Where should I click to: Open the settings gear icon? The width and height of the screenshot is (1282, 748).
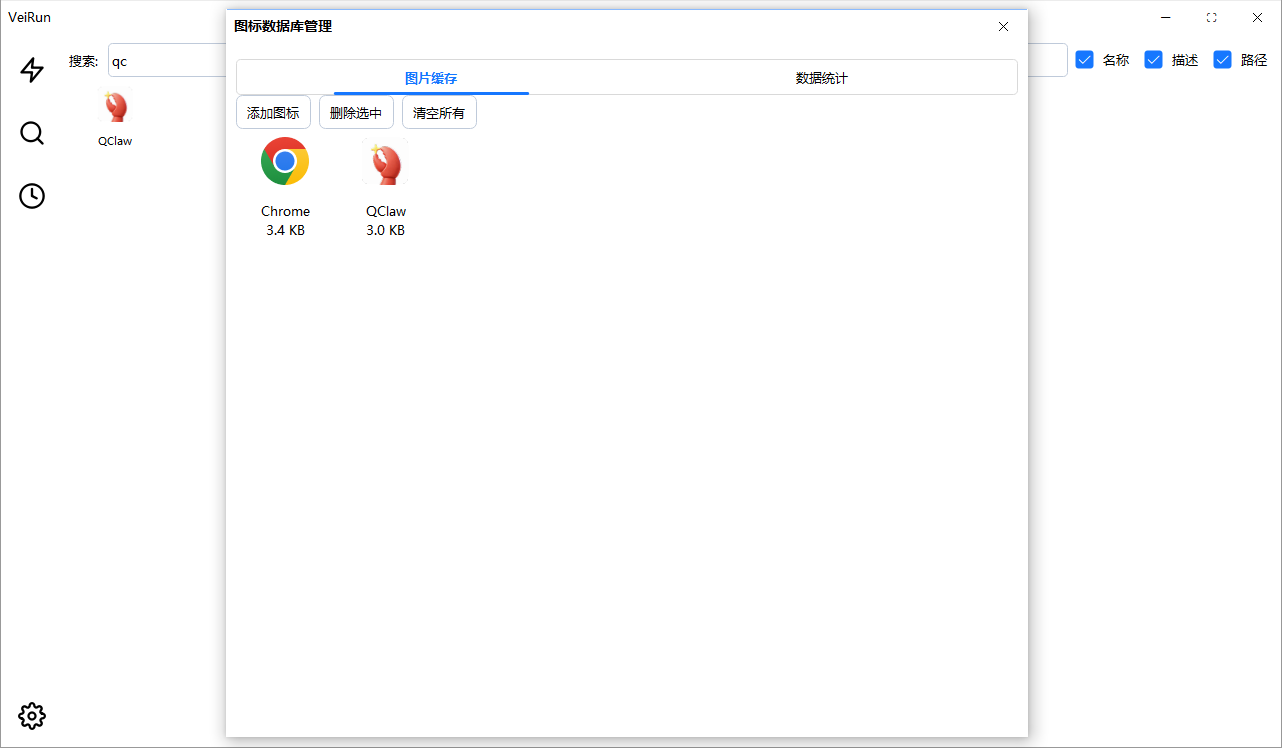click(x=32, y=716)
